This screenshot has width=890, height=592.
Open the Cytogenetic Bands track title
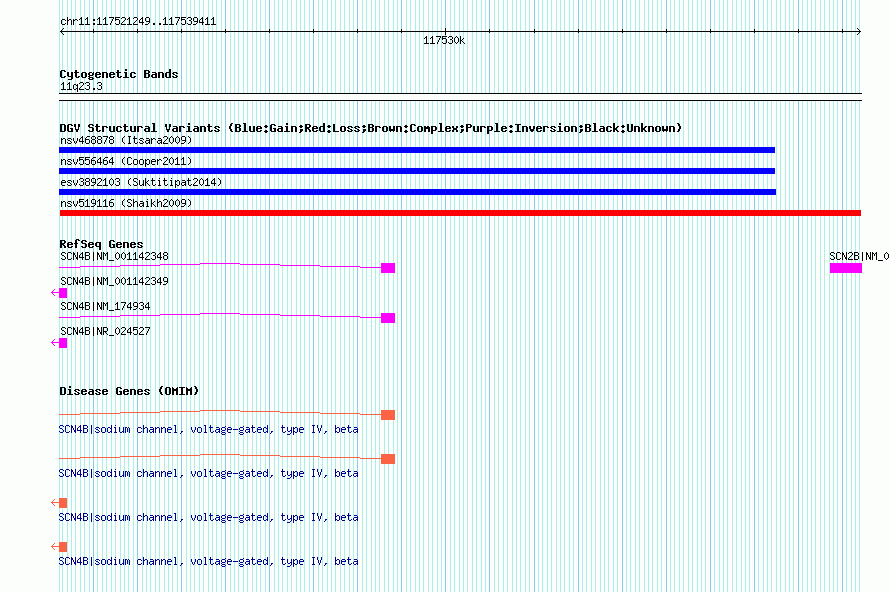(x=119, y=74)
